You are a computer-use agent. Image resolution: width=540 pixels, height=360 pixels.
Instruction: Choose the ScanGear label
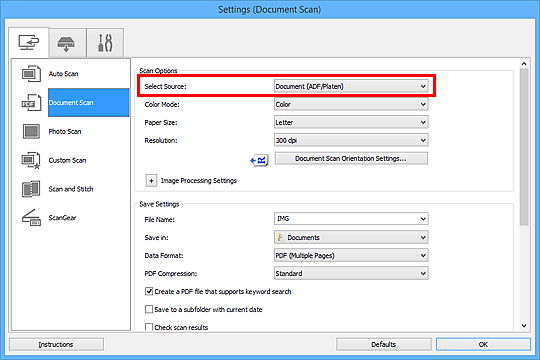(62, 218)
